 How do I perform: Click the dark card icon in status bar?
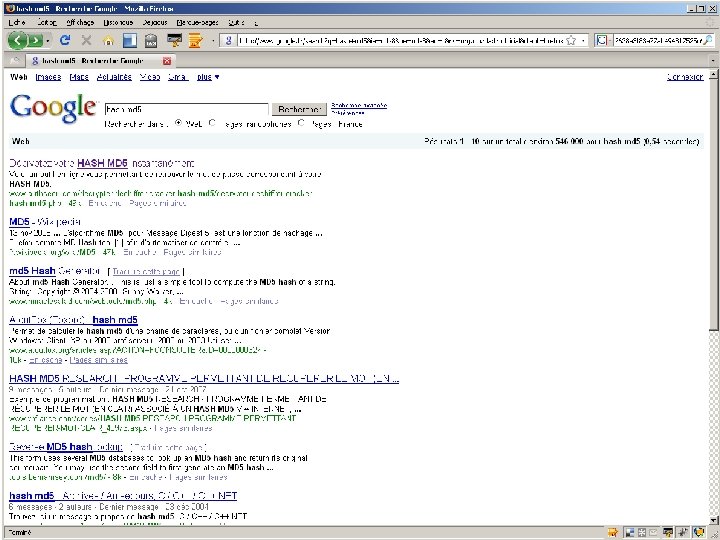(x=668, y=533)
